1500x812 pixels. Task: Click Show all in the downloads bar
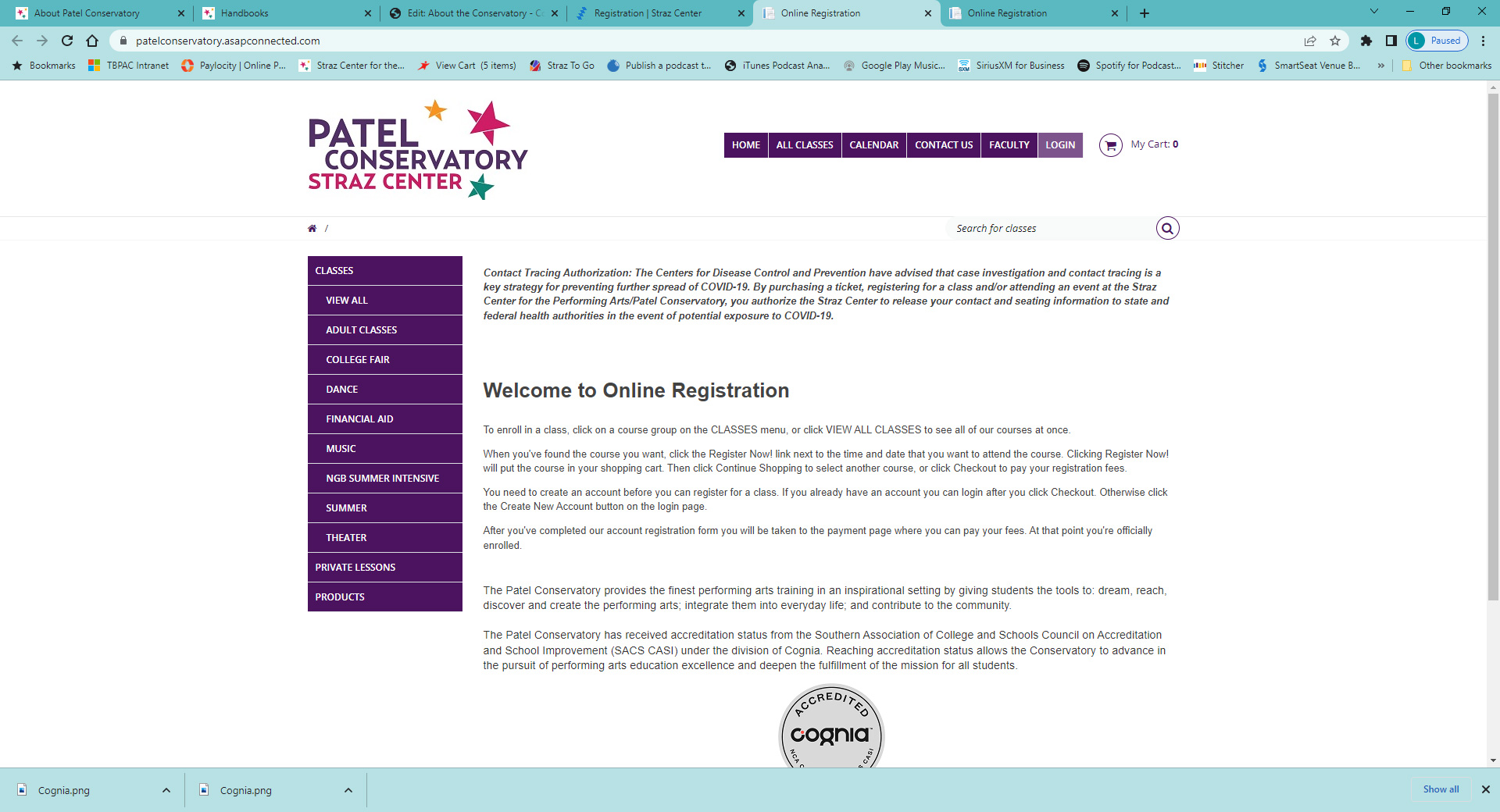(x=1439, y=789)
